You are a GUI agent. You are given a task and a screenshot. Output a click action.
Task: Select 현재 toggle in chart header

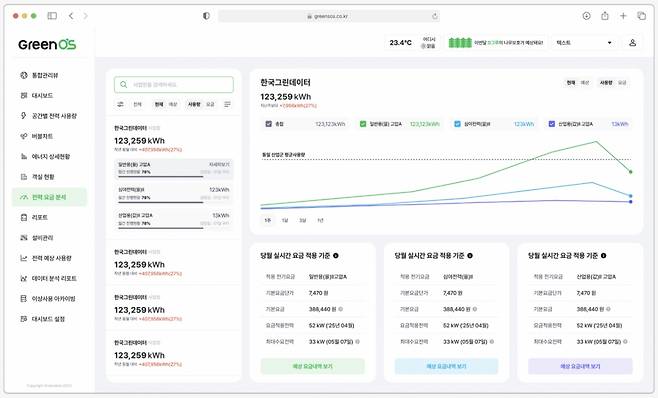571,83
